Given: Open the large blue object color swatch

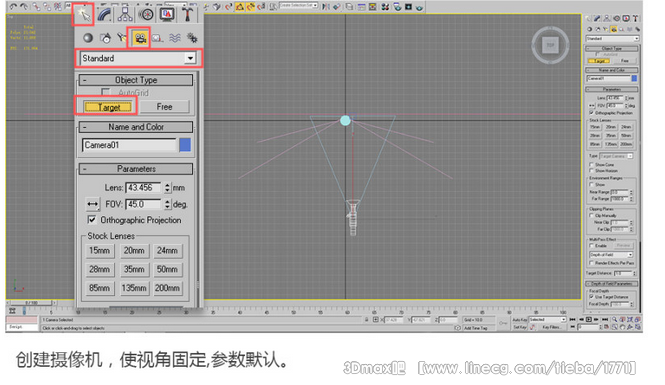Looking at the screenshot, I should point(185,145).
